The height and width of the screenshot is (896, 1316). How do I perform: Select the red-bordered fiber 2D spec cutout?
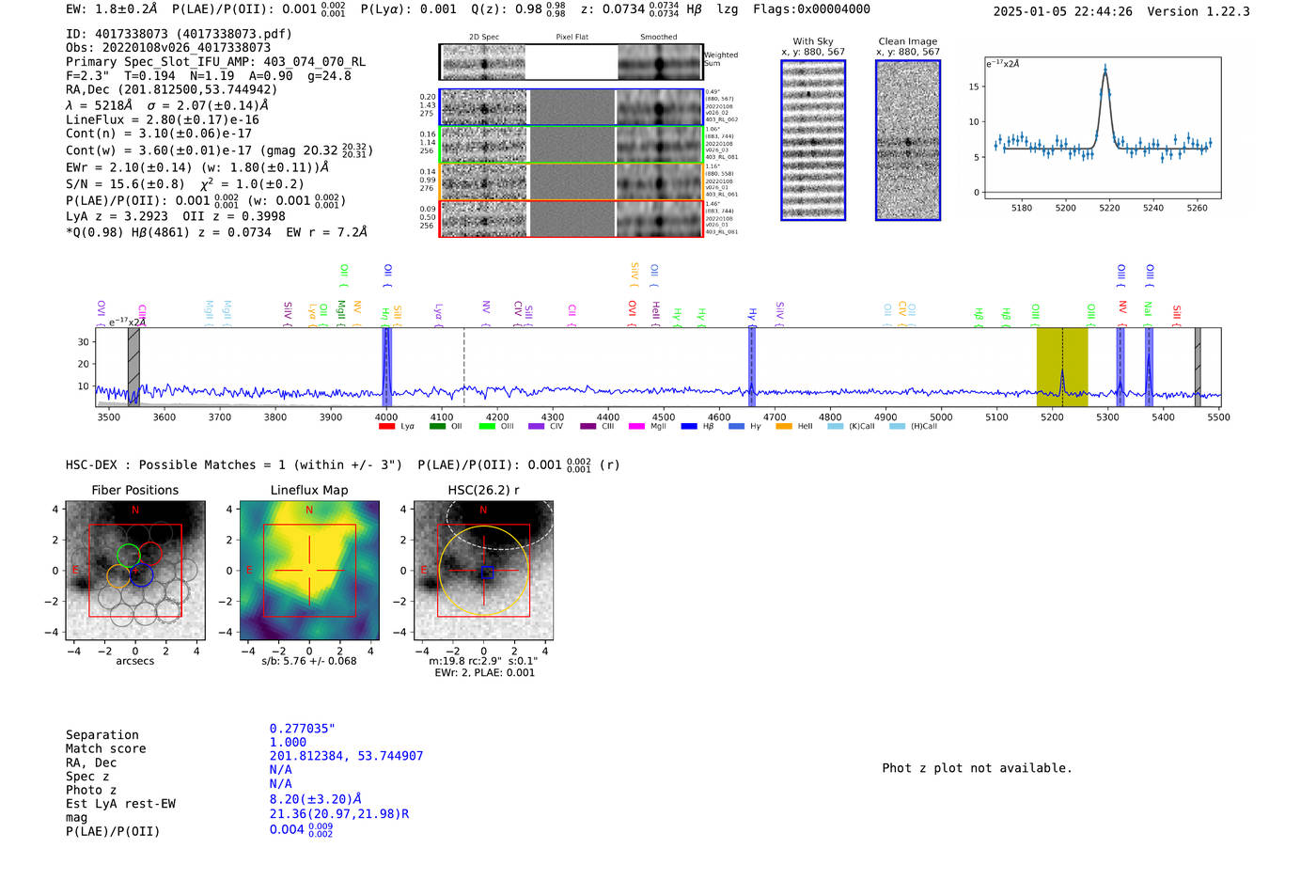[483, 219]
